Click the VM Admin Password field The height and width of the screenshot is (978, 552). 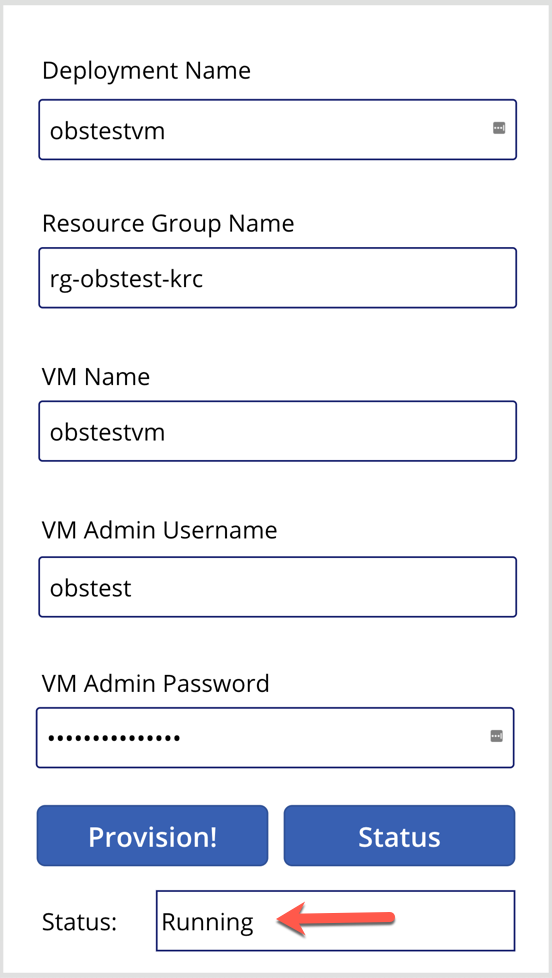pyautogui.click(x=275, y=738)
